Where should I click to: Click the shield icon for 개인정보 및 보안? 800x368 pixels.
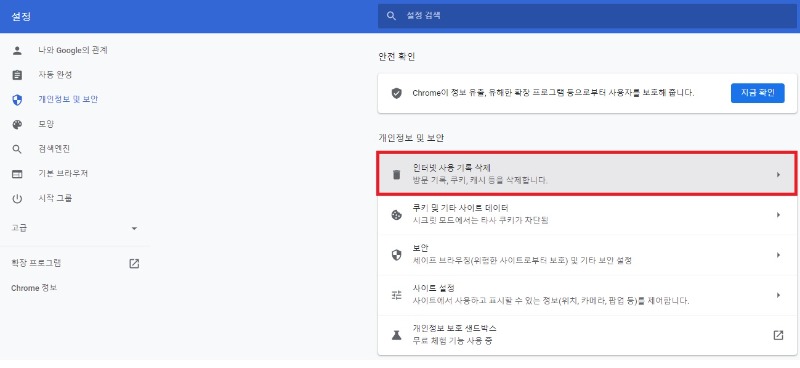click(17, 100)
